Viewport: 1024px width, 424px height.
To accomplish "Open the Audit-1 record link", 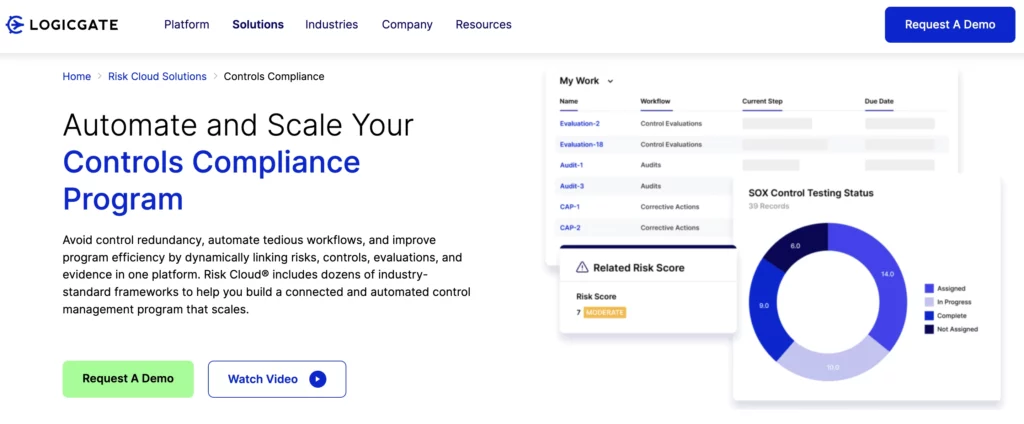I will point(571,165).
